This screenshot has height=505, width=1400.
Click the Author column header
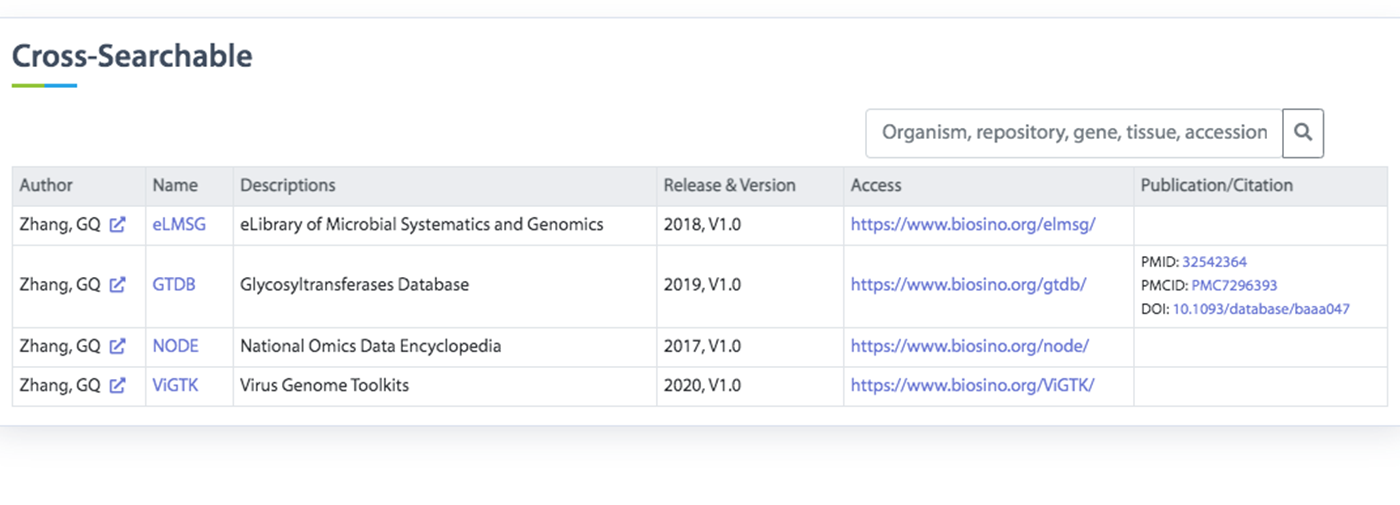pos(46,185)
